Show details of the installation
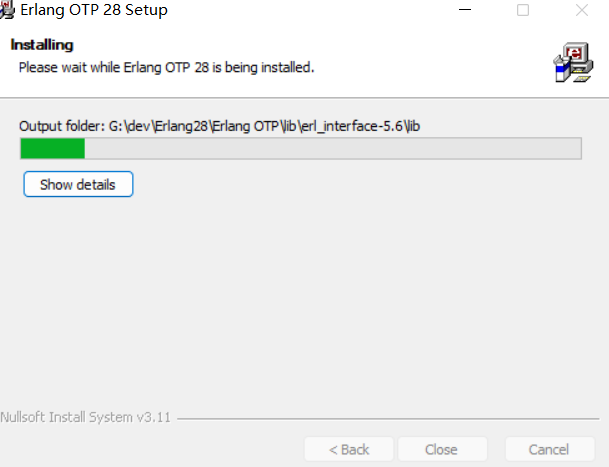The height and width of the screenshot is (467, 609). click(x=78, y=184)
